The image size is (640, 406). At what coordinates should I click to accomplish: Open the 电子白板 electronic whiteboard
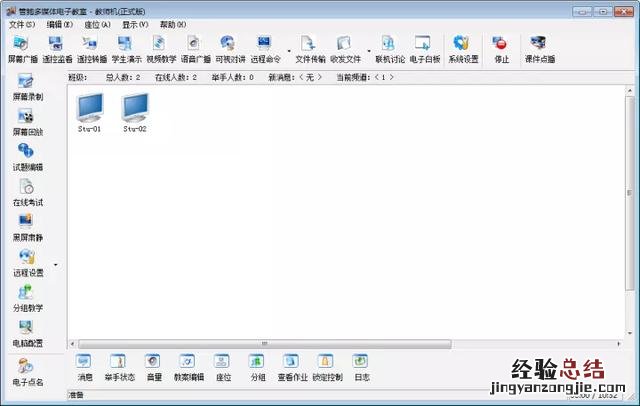click(x=424, y=49)
